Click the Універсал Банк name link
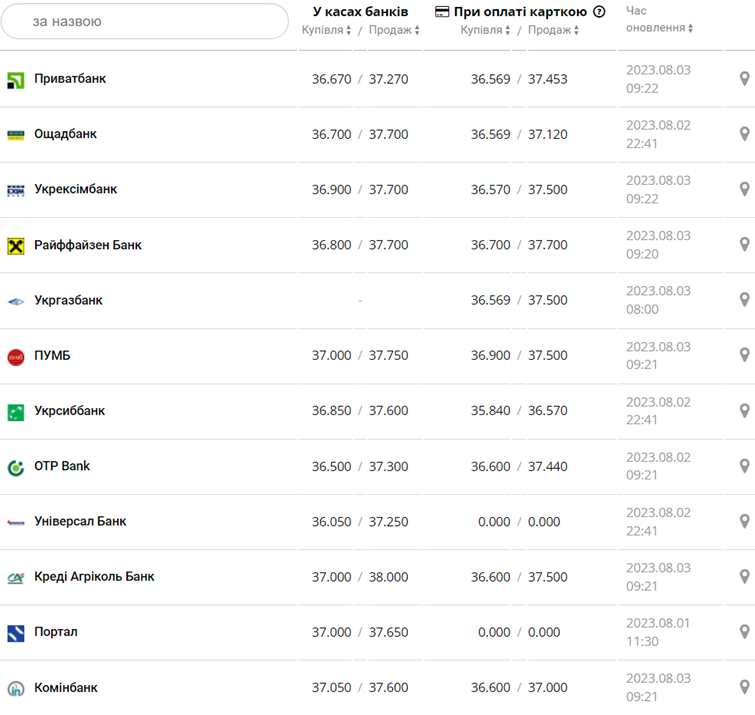Screen dimensions: 755x715 [x=80, y=521]
